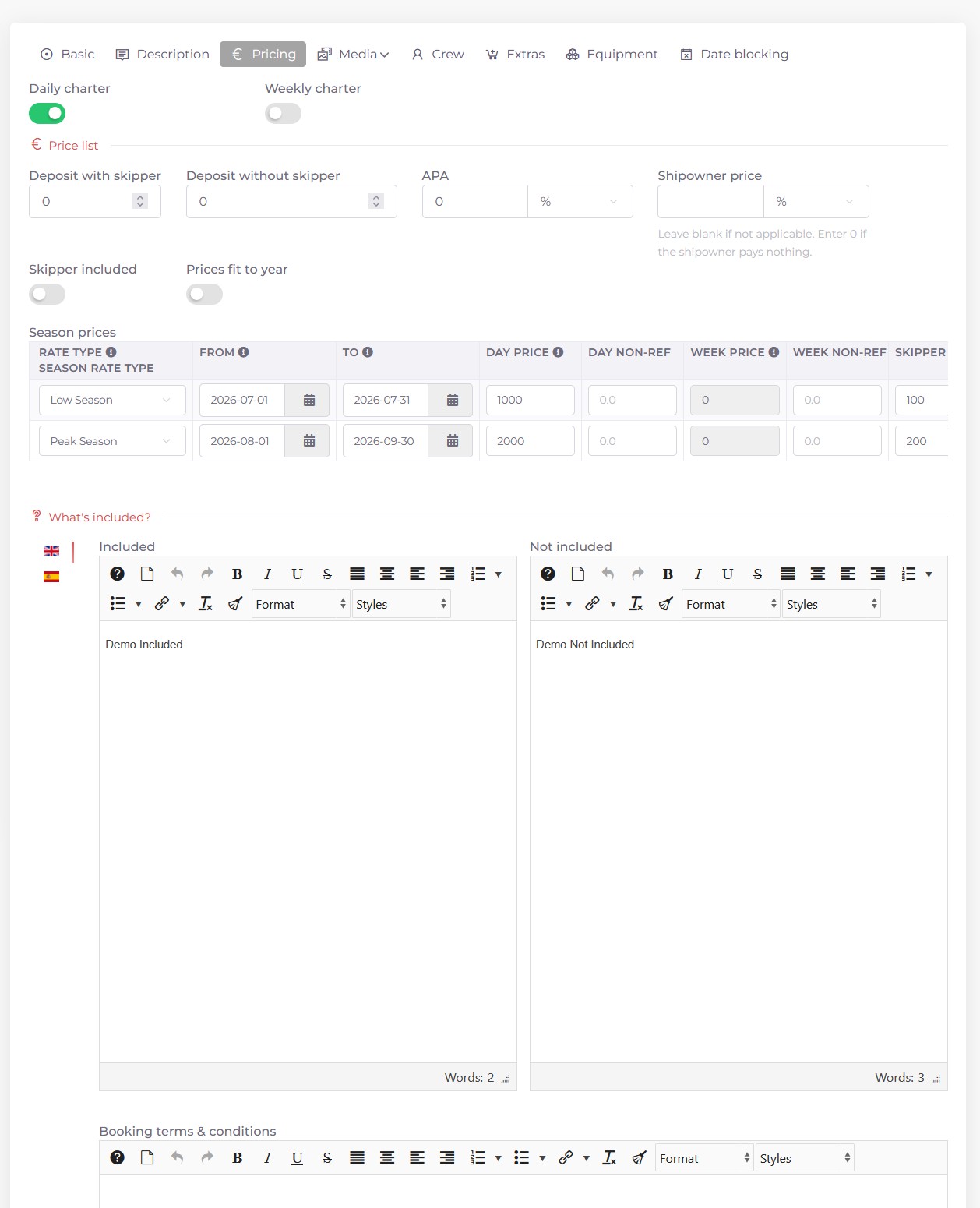Viewport: 980px width, 1208px height.
Task: Switch to the Basic tab
Action: coord(68,55)
